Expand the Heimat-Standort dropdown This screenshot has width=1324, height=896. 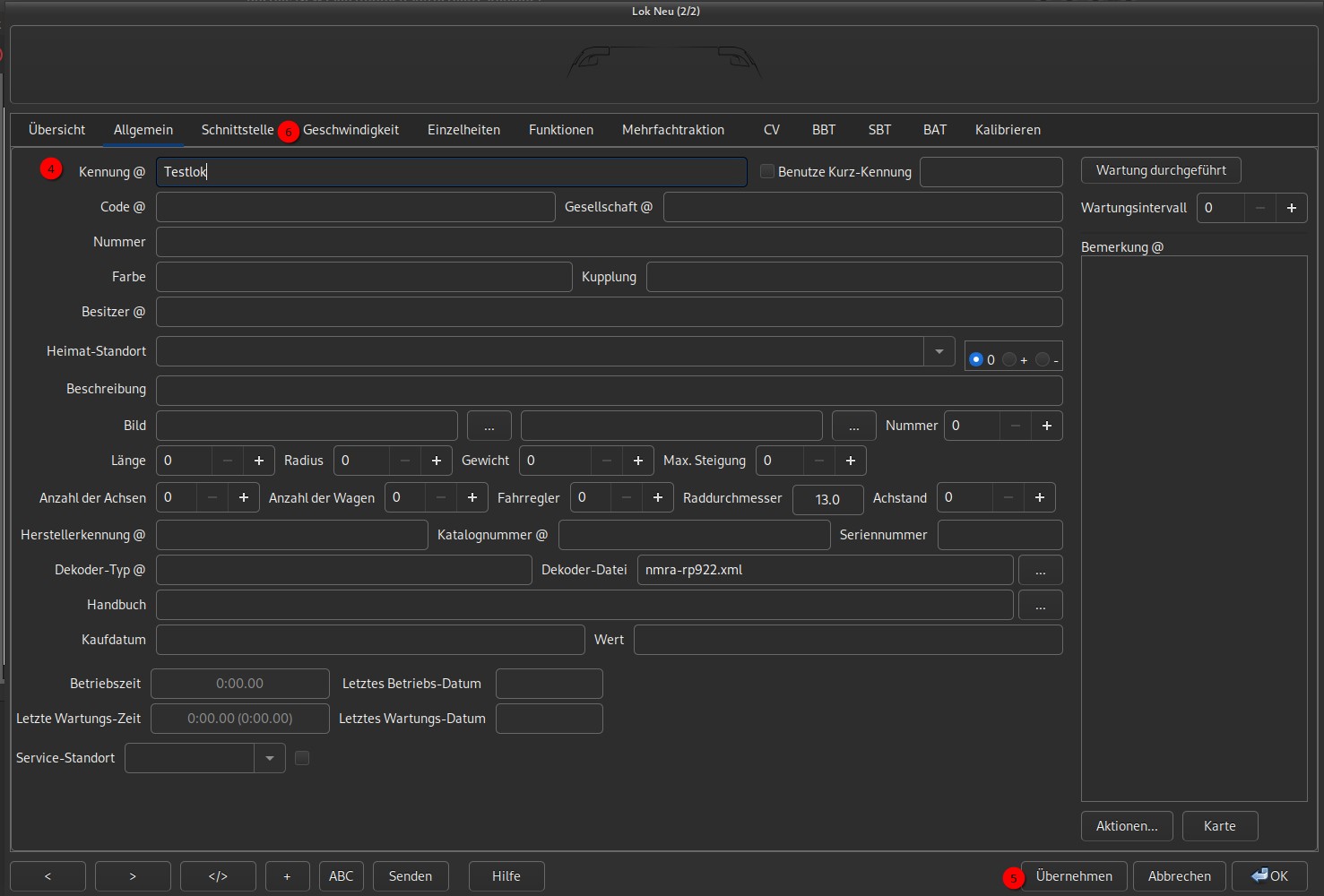[x=939, y=351]
